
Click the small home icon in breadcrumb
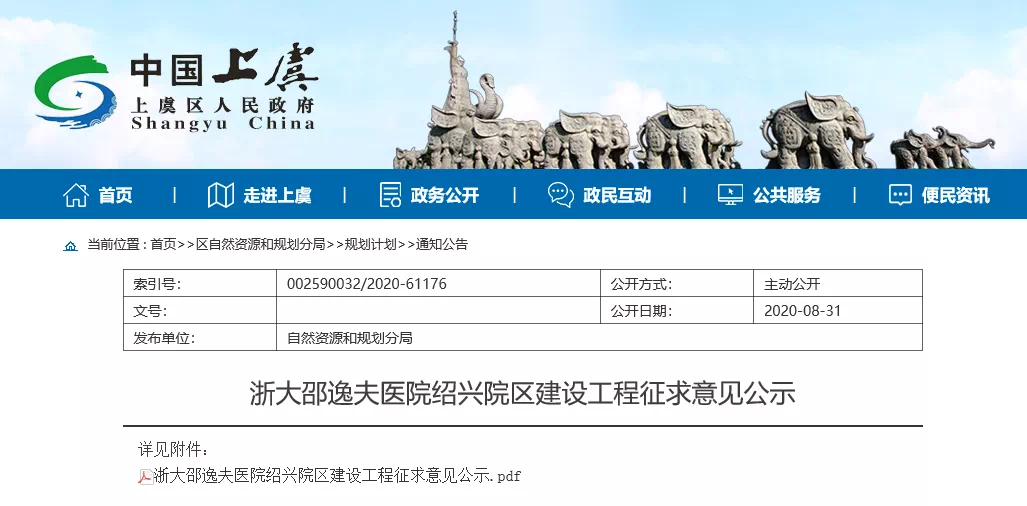pyautogui.click(x=70, y=246)
